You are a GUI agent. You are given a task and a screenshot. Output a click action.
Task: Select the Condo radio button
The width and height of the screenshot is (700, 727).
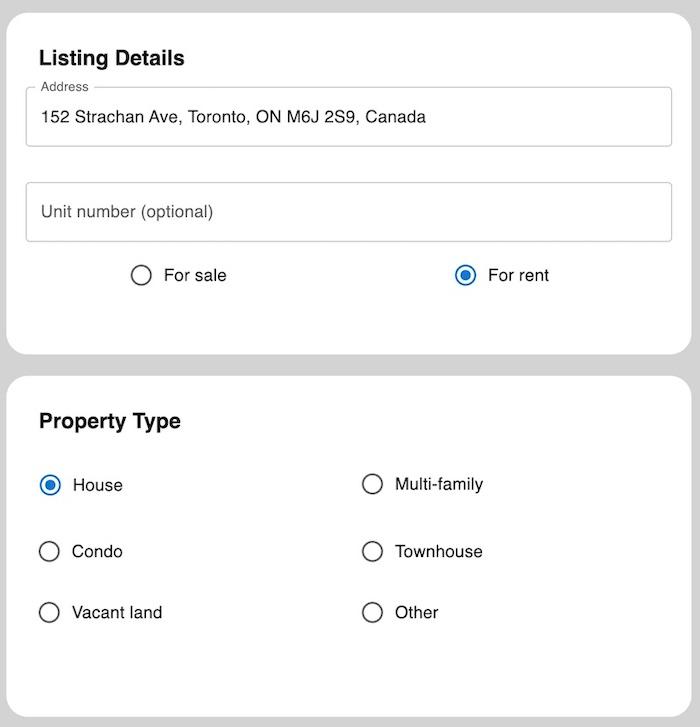coord(49,551)
